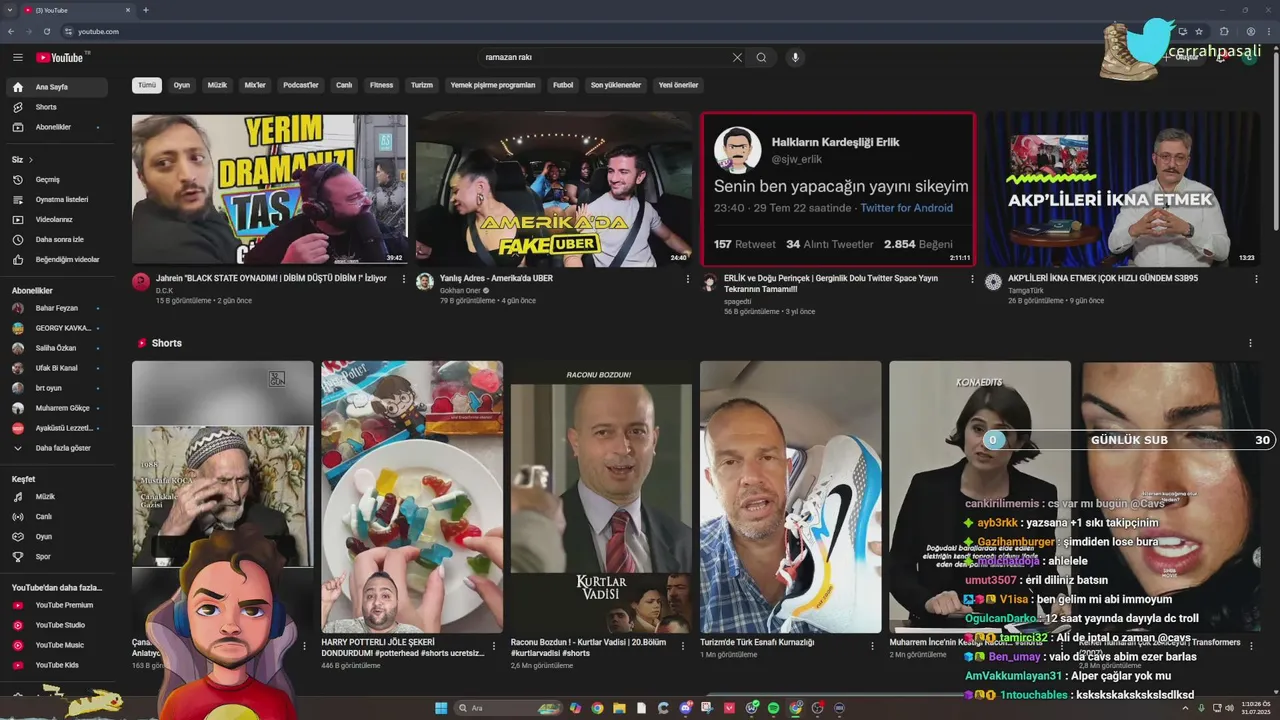Open Saliha Özkan subscription channel

pos(59,348)
